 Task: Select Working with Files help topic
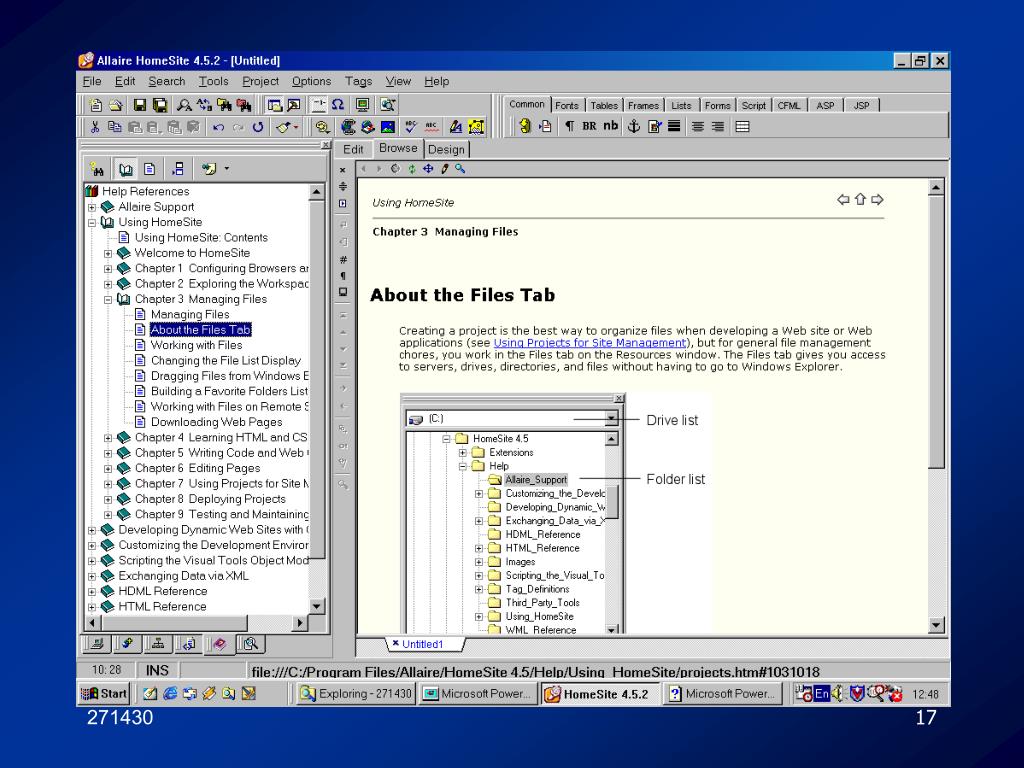coord(197,345)
